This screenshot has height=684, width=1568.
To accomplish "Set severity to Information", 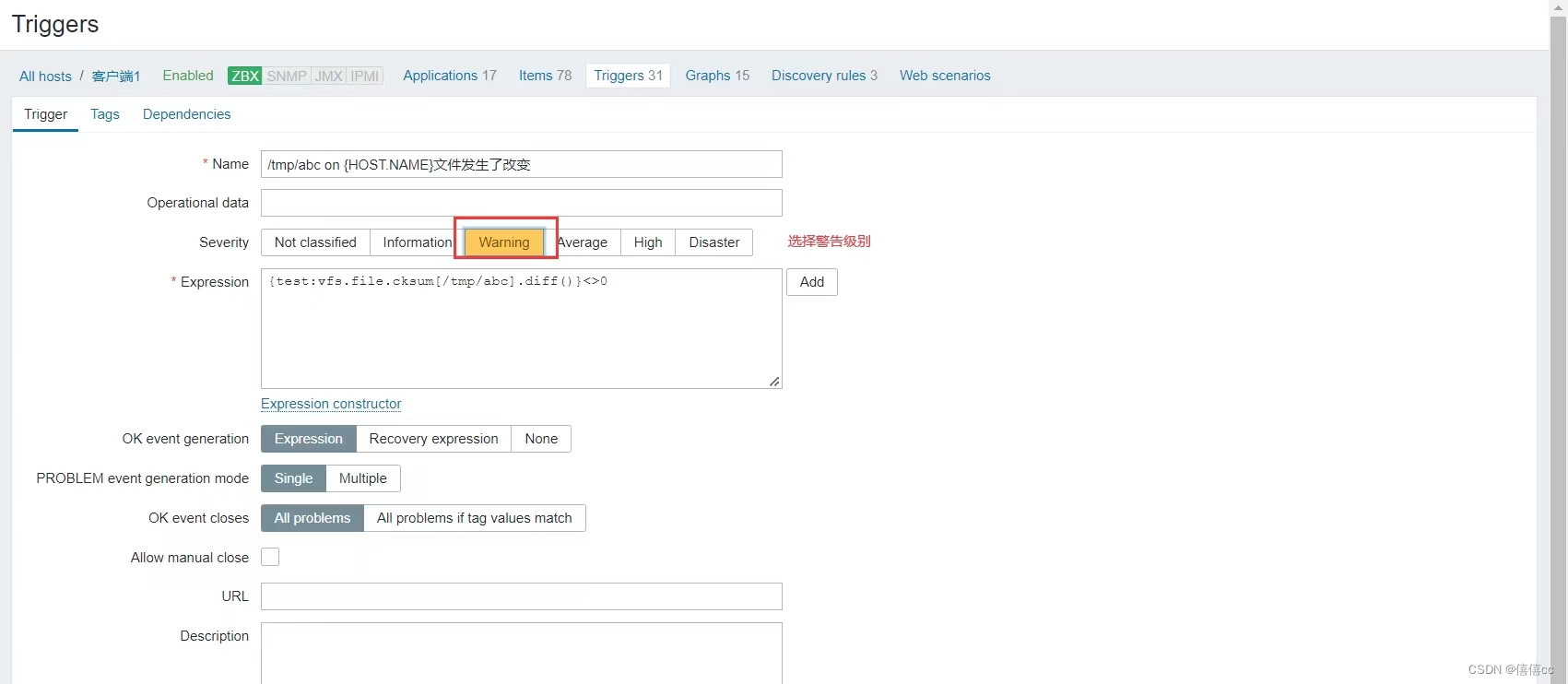I will [x=417, y=242].
